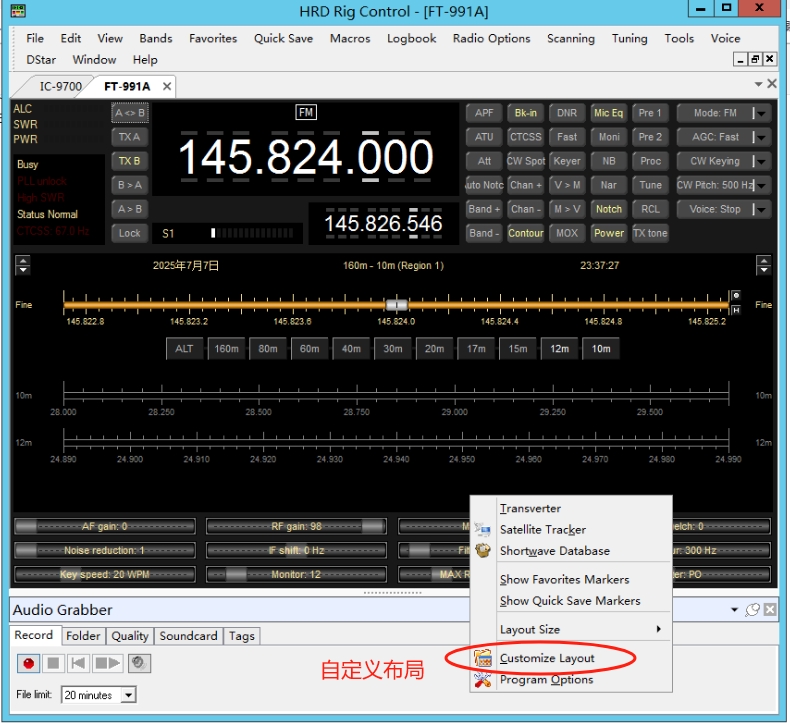Screen dimensions: 790x725
Task: Play the recorded audio clip
Action: coord(108,664)
